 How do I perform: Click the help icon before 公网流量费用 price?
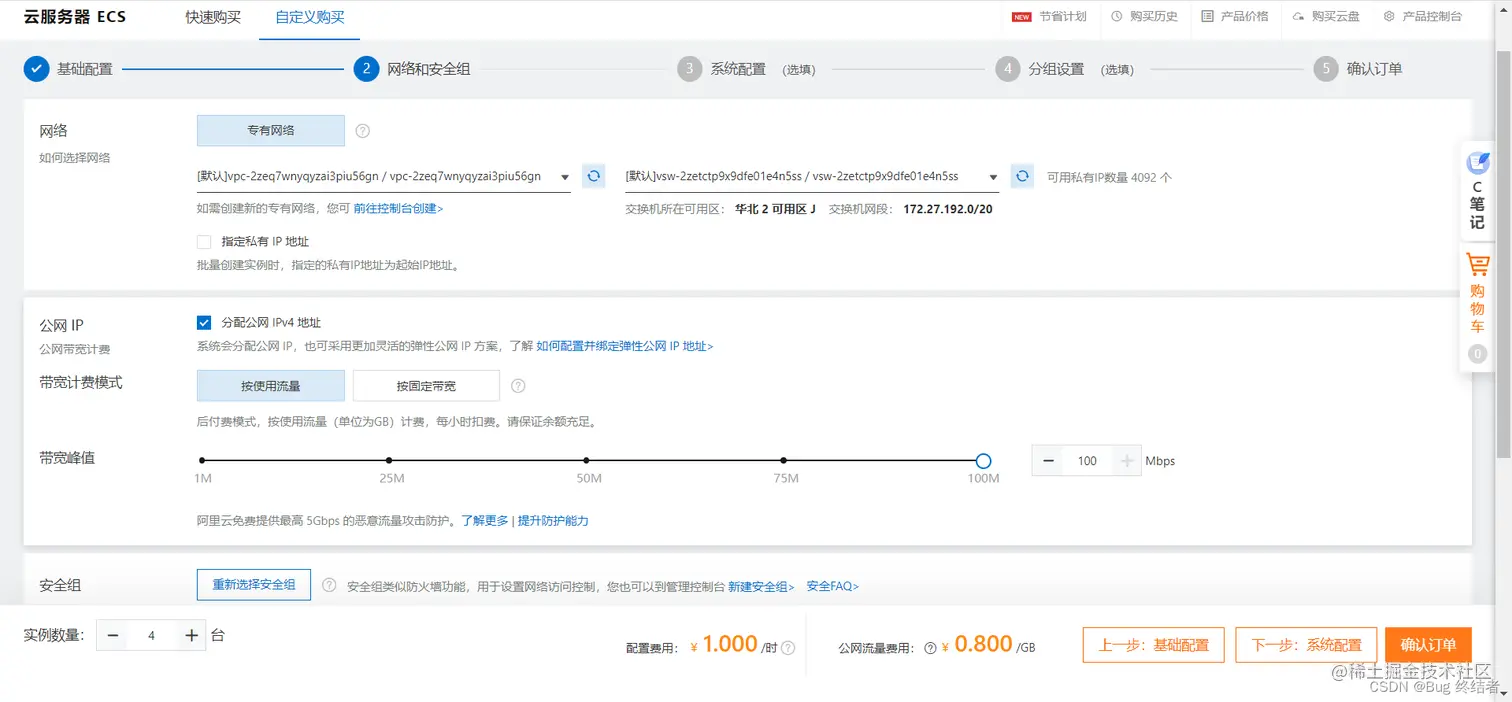(930, 648)
